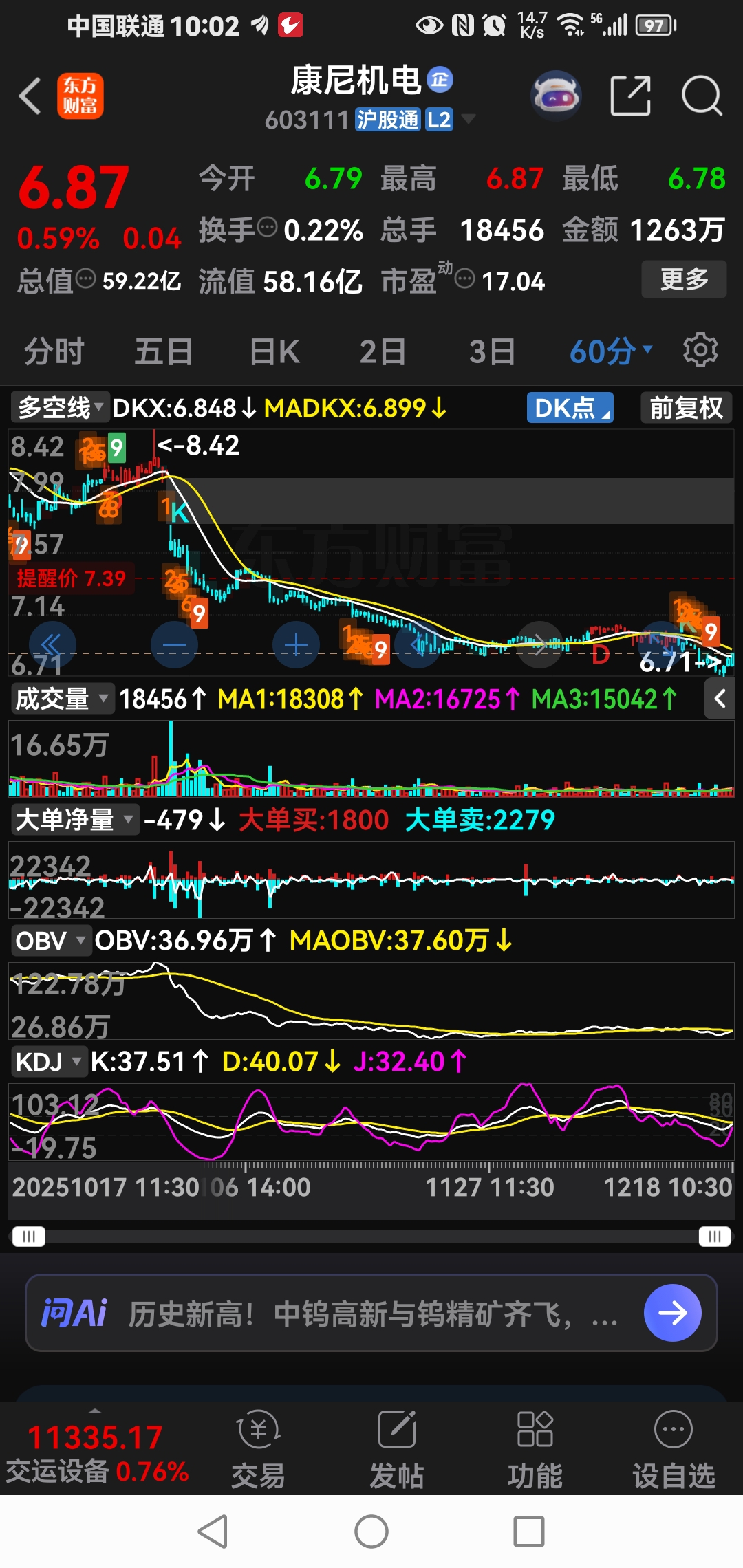Tap the L2 level badge

pyautogui.click(x=439, y=120)
